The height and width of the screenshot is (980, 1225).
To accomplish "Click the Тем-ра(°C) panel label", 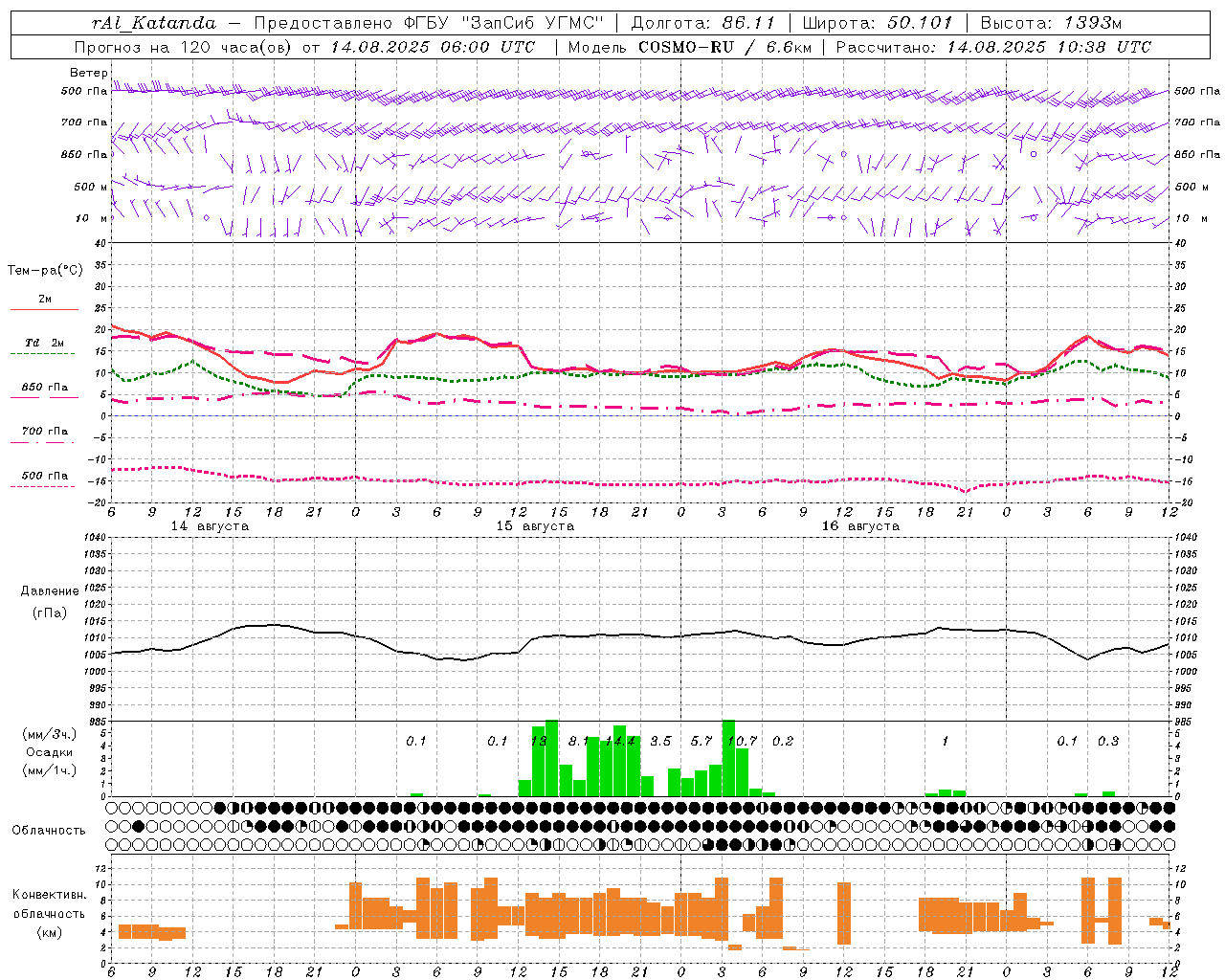I will [x=45, y=271].
